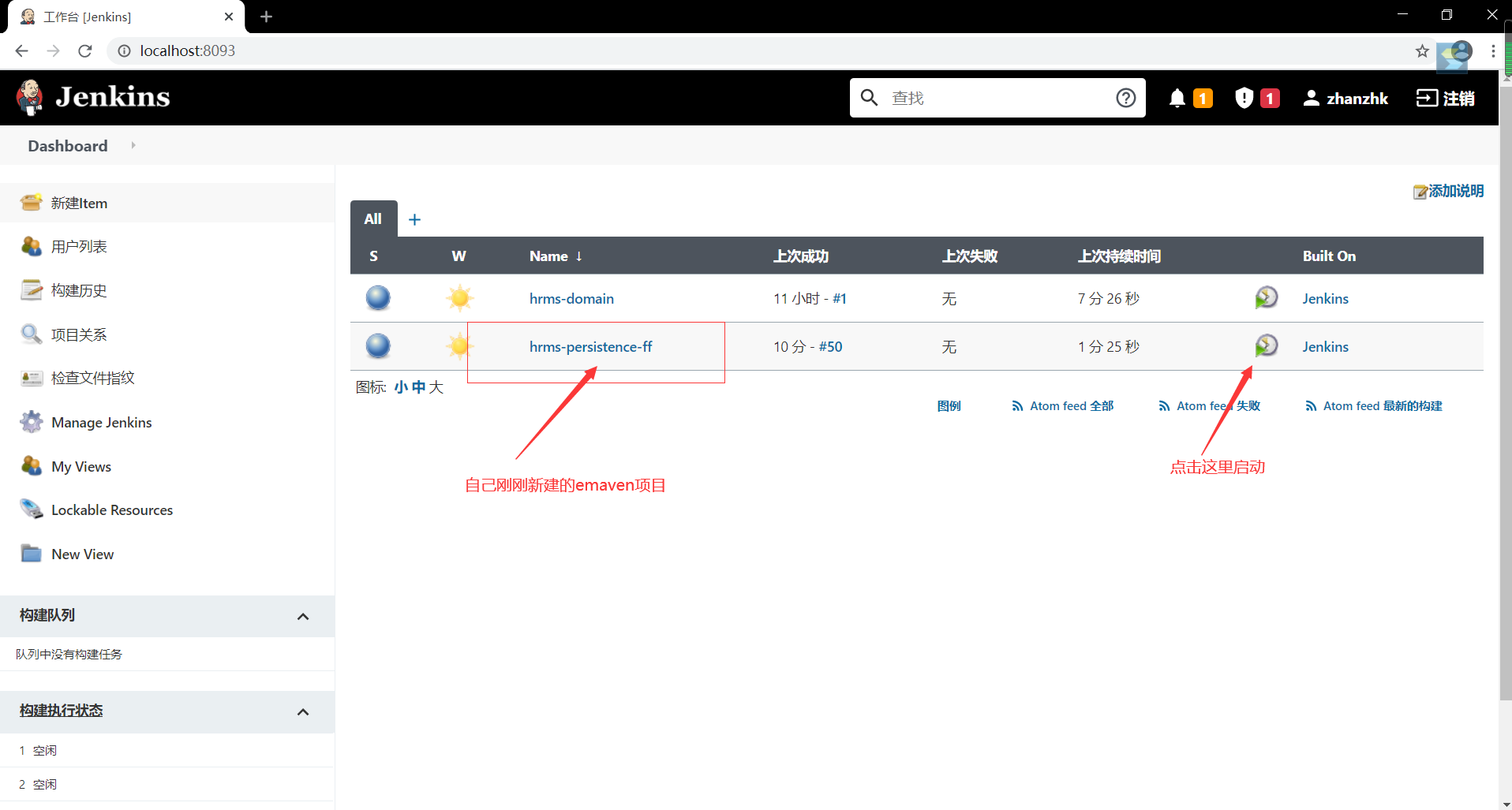The width and height of the screenshot is (1512, 810).
Task: Expand the Dashboard breadcrumb arrow
Action: [x=133, y=145]
